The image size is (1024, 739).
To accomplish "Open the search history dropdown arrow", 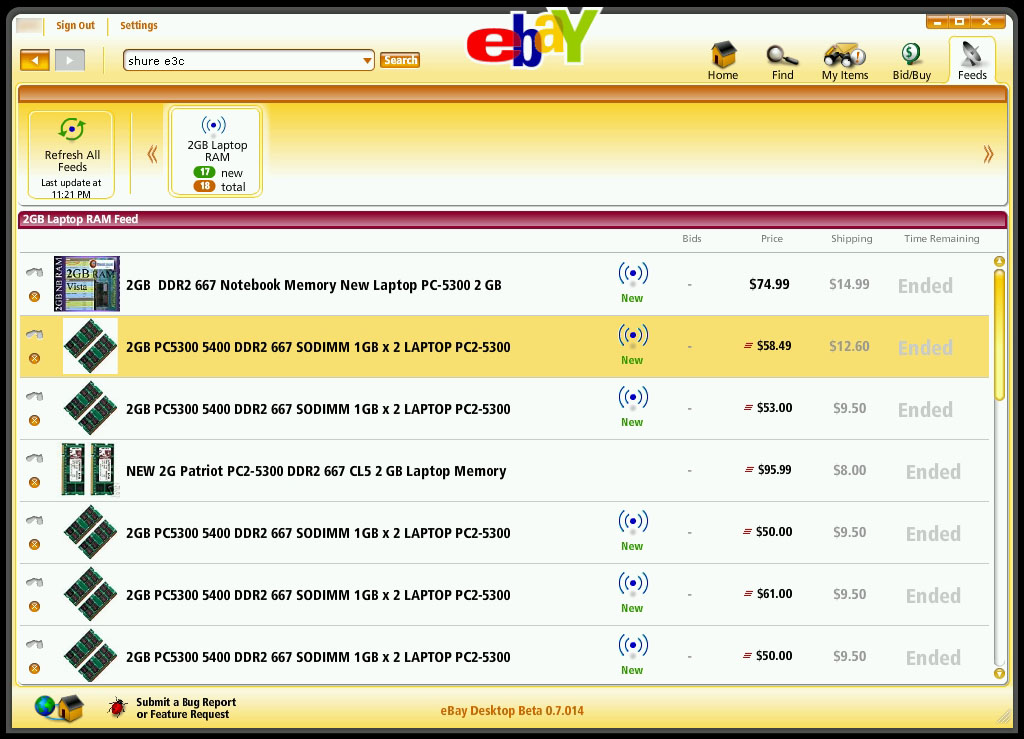I will coord(367,61).
